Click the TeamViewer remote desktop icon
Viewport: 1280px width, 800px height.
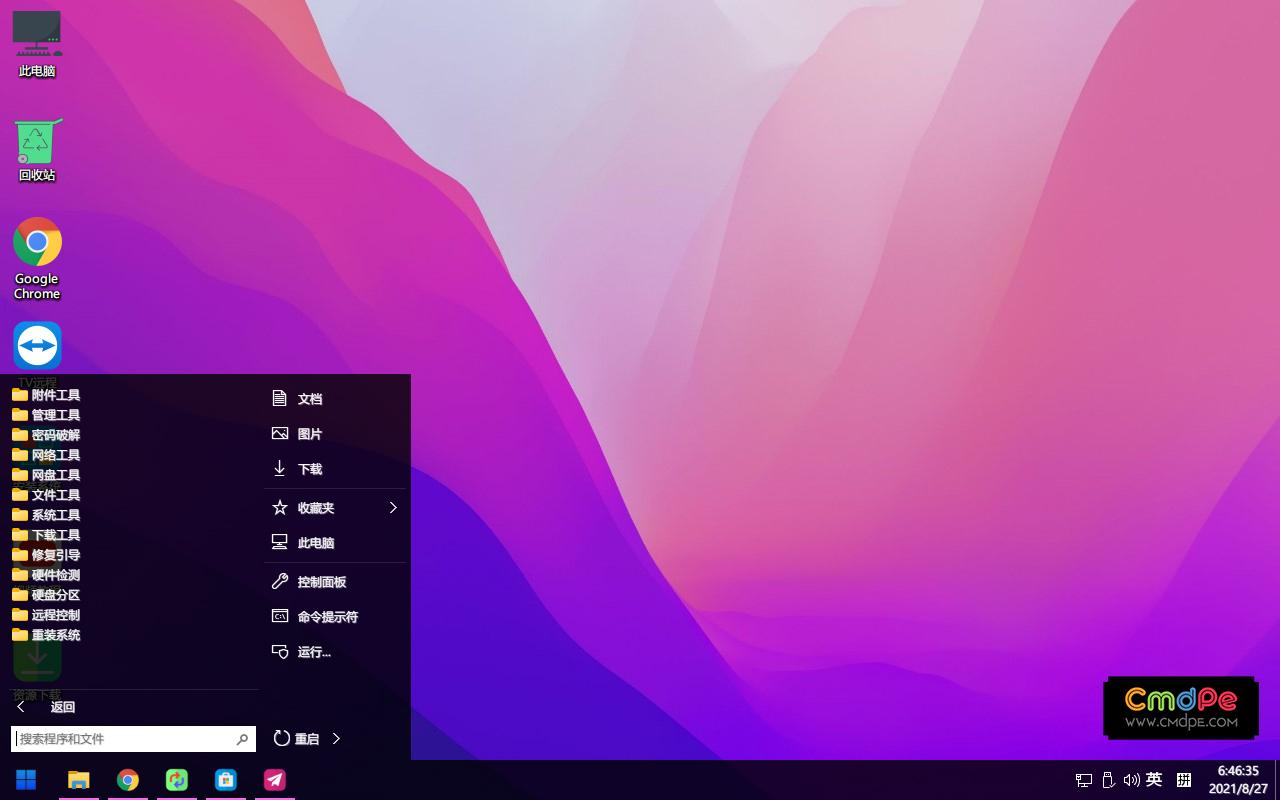tap(37, 346)
